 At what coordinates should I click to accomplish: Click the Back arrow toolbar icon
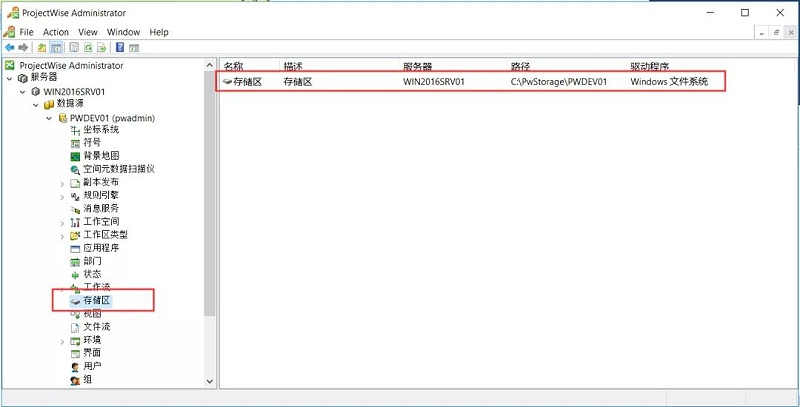click(x=9, y=47)
